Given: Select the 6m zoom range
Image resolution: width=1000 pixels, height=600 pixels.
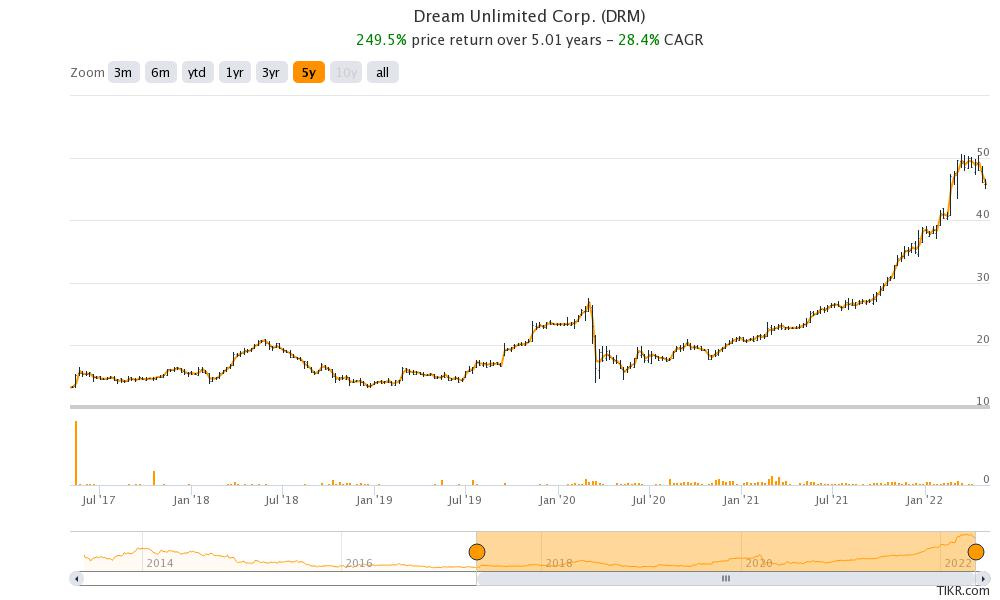Looking at the screenshot, I should [160, 73].
